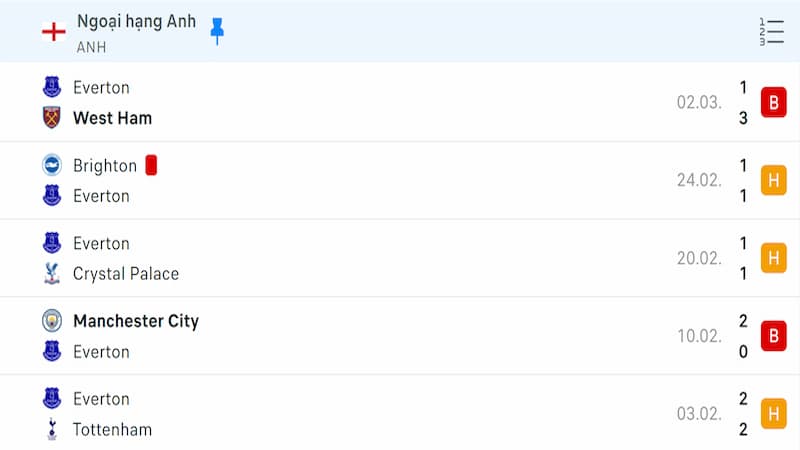Click the orange H badge for 03.02. match
This screenshot has width=800, height=450.
(x=773, y=414)
